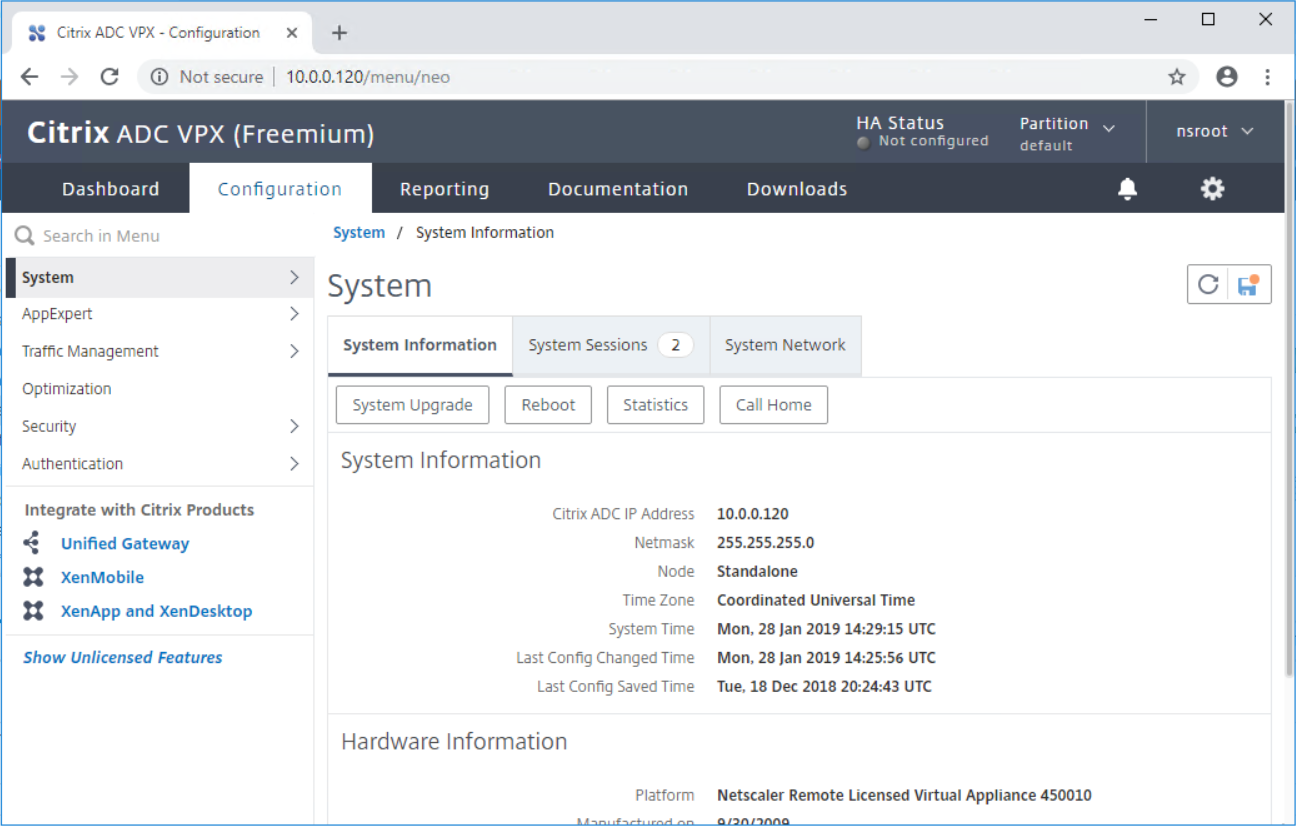Open the Reporting tab
This screenshot has height=826, width=1296.
[445, 189]
